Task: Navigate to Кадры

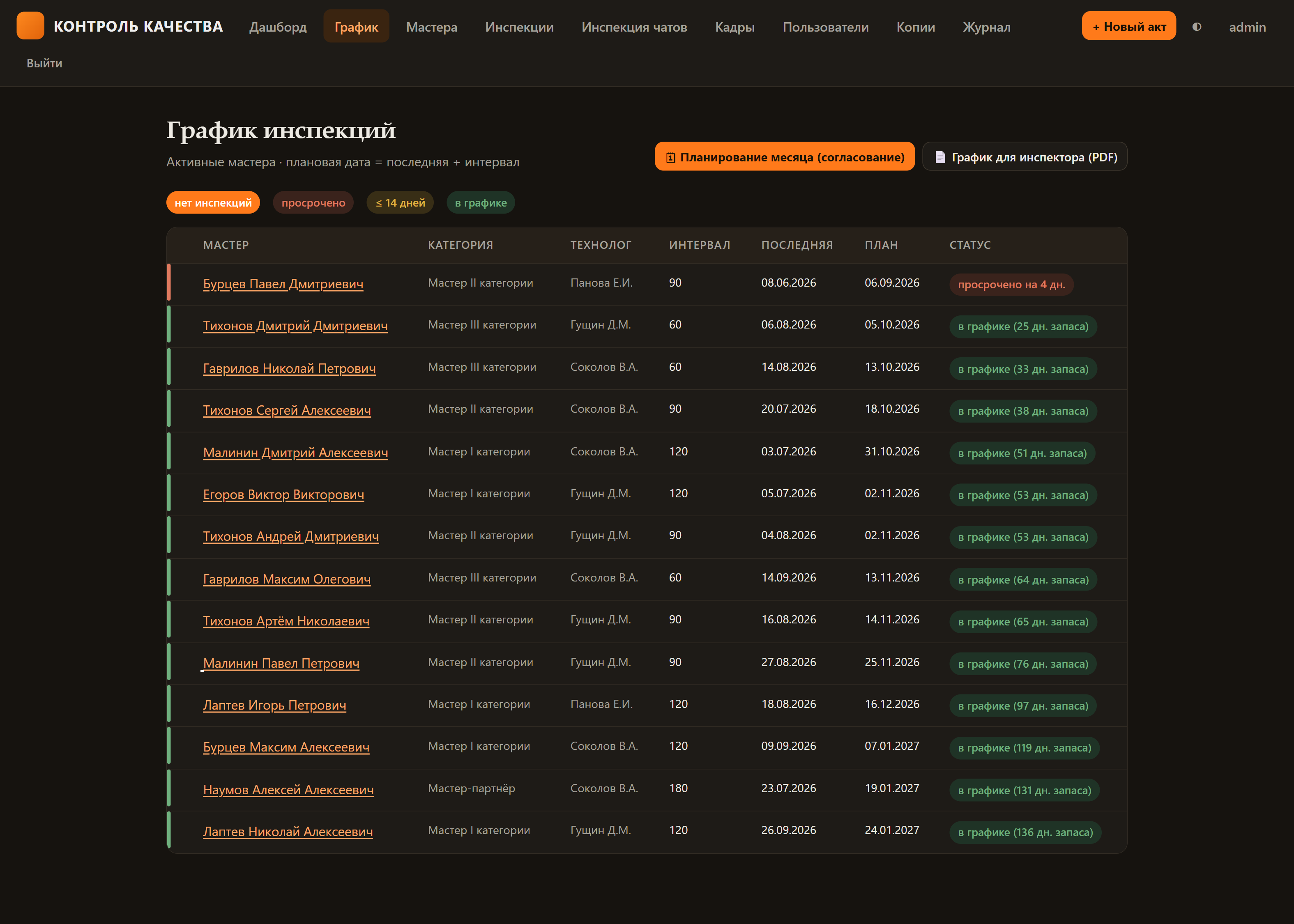Action: pyautogui.click(x=734, y=27)
